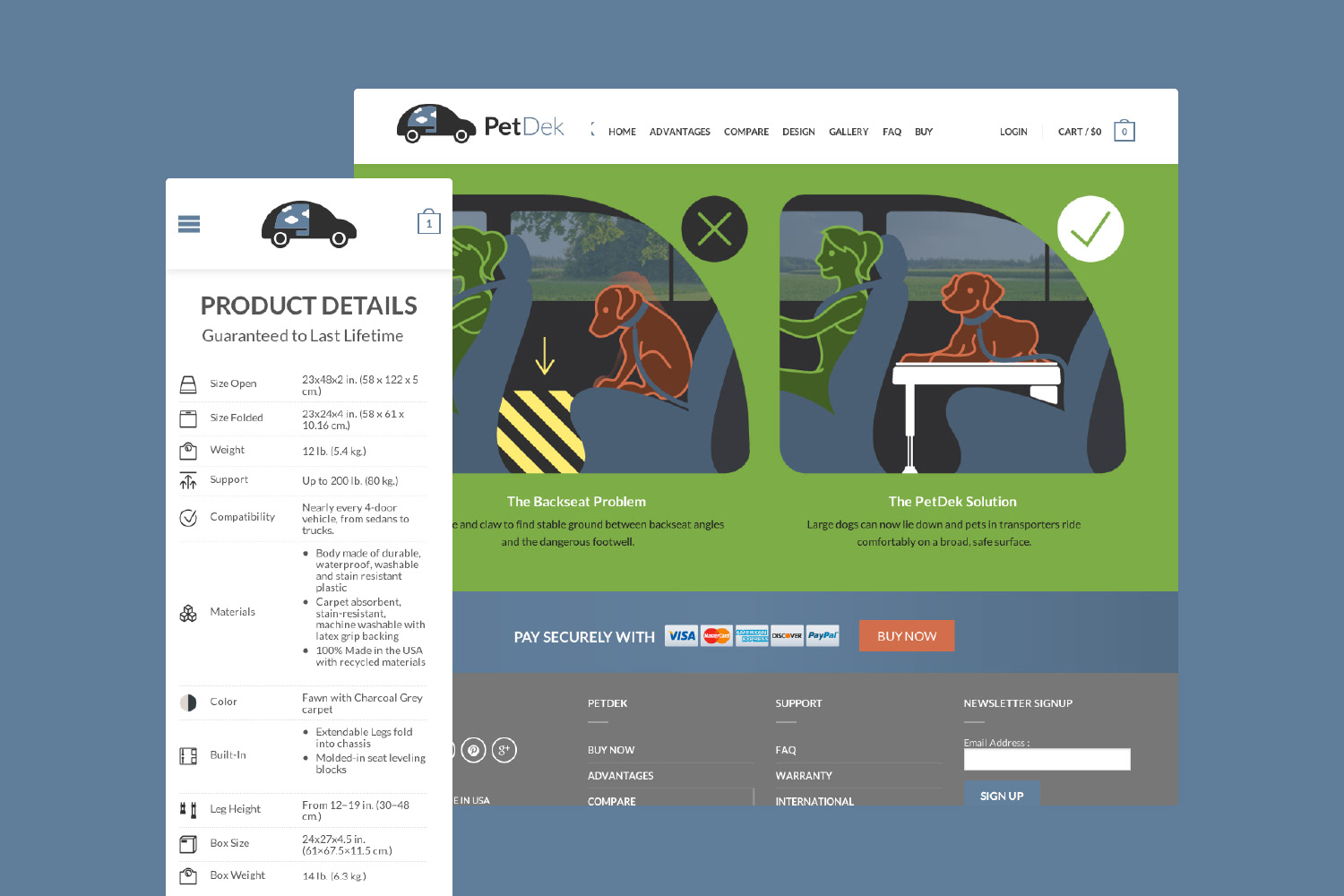
Task: Click the dark X problem badge
Action: click(714, 229)
